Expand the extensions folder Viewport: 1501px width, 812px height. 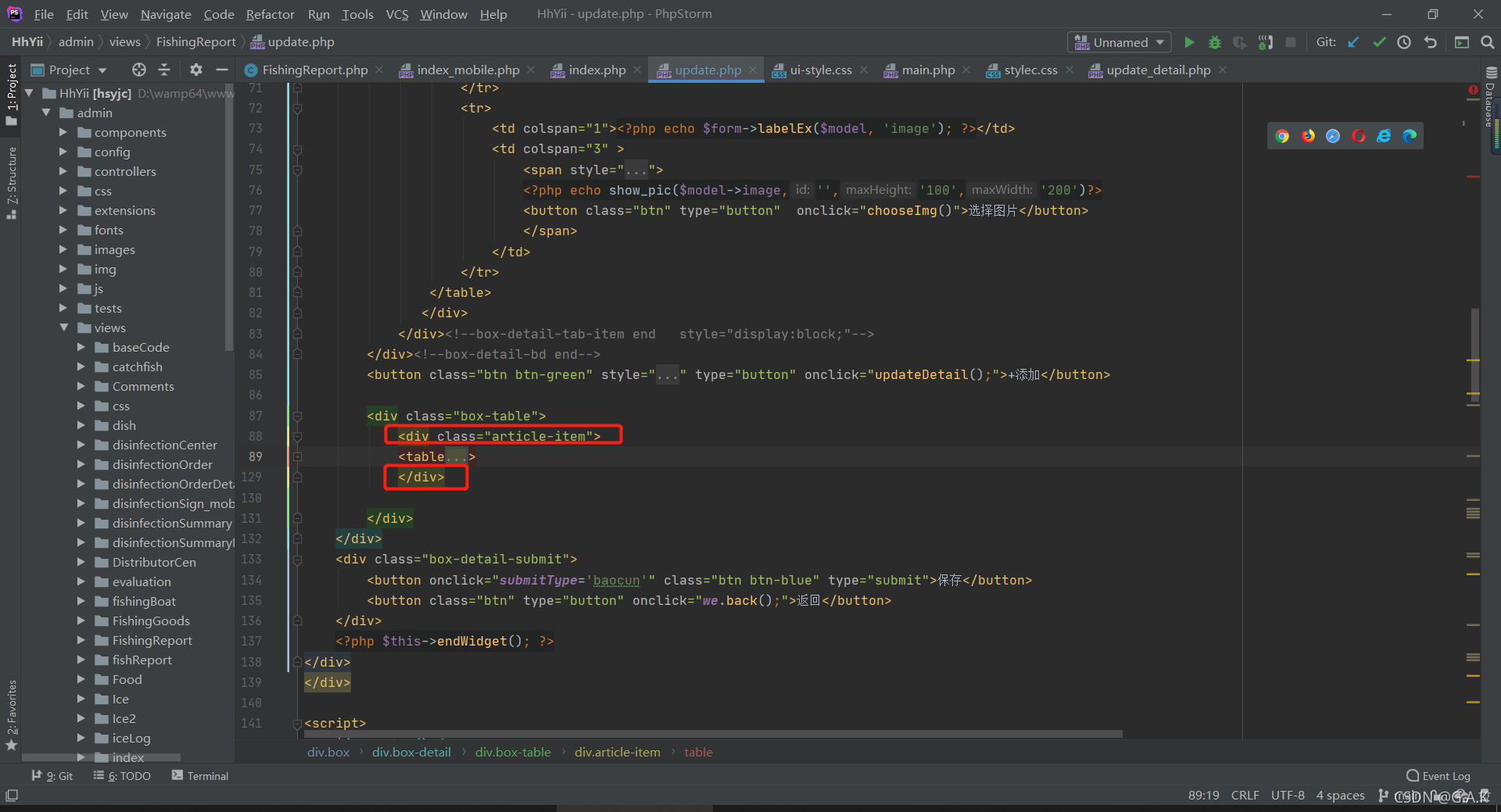63,210
